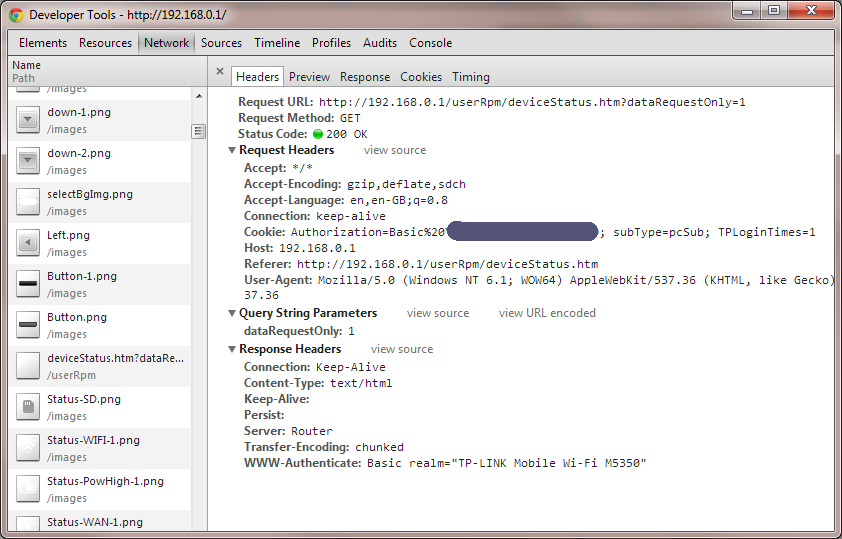Click the request list scrollbar thumb
The width and height of the screenshot is (842, 539).
[x=199, y=132]
